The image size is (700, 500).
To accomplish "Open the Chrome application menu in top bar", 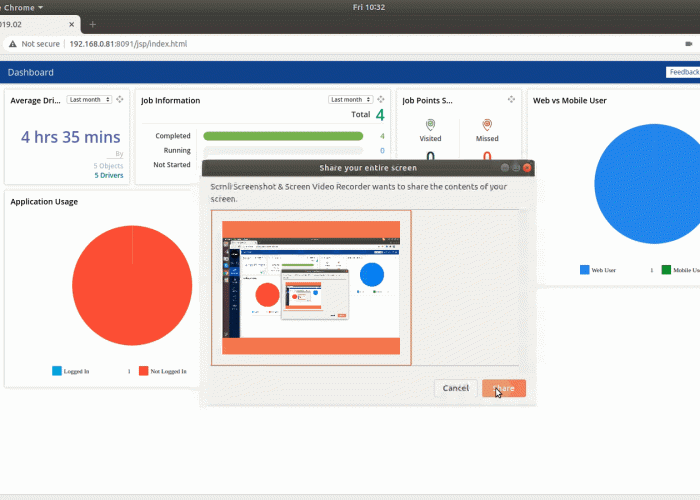I will pyautogui.click(x=20, y=7).
